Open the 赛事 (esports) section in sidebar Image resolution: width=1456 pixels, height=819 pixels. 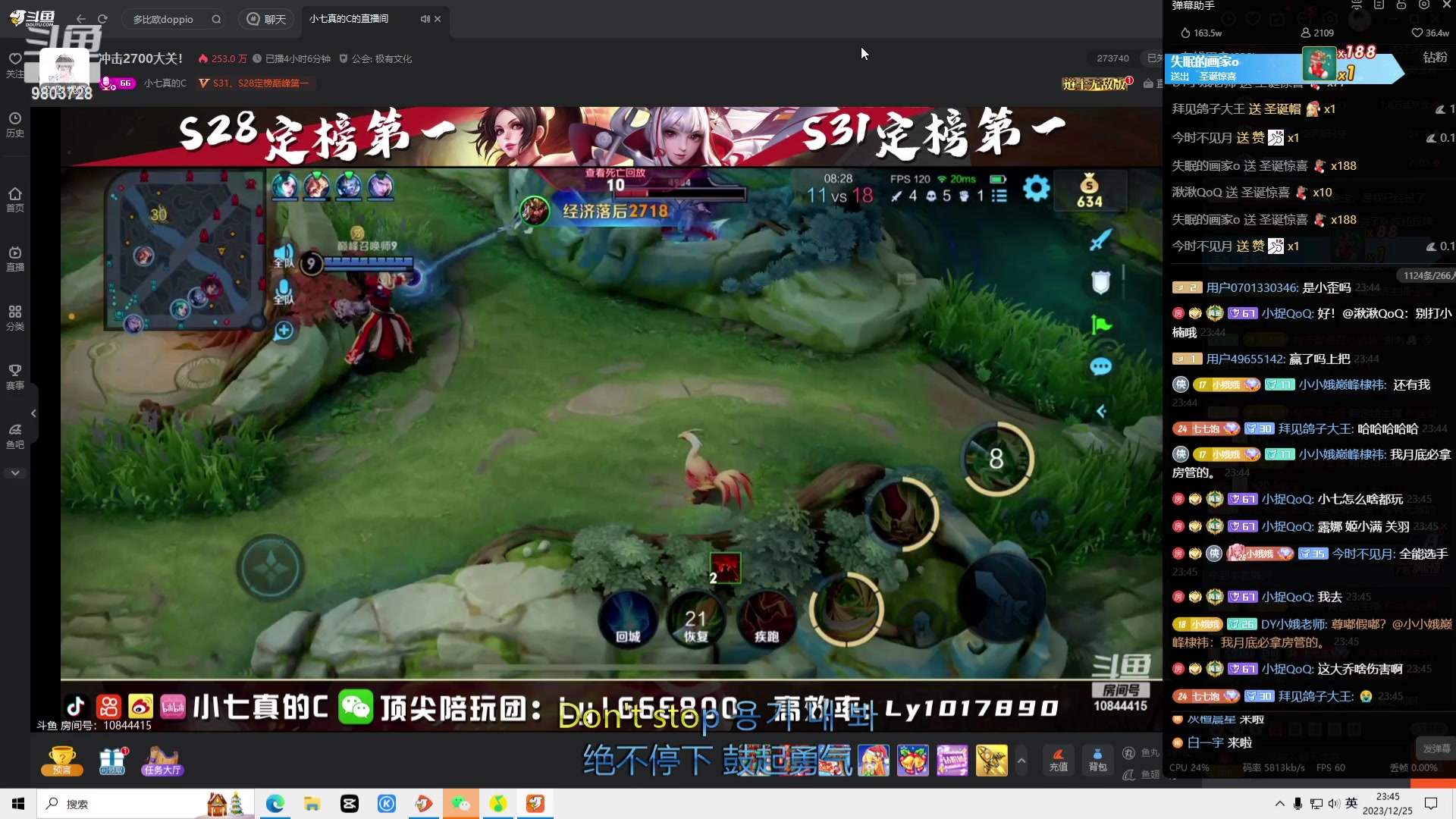point(14,377)
